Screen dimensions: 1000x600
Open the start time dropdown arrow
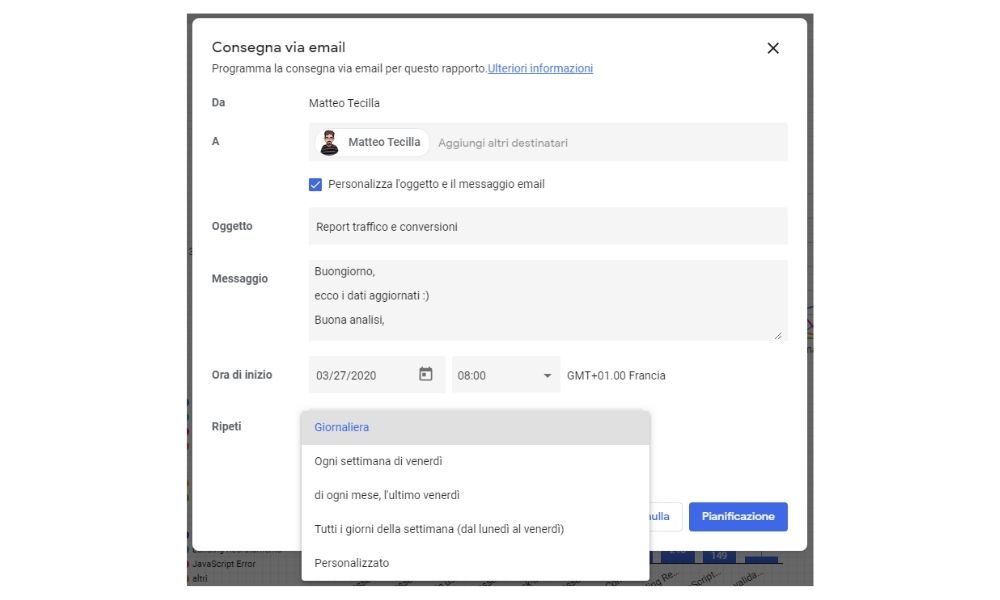[547, 374]
